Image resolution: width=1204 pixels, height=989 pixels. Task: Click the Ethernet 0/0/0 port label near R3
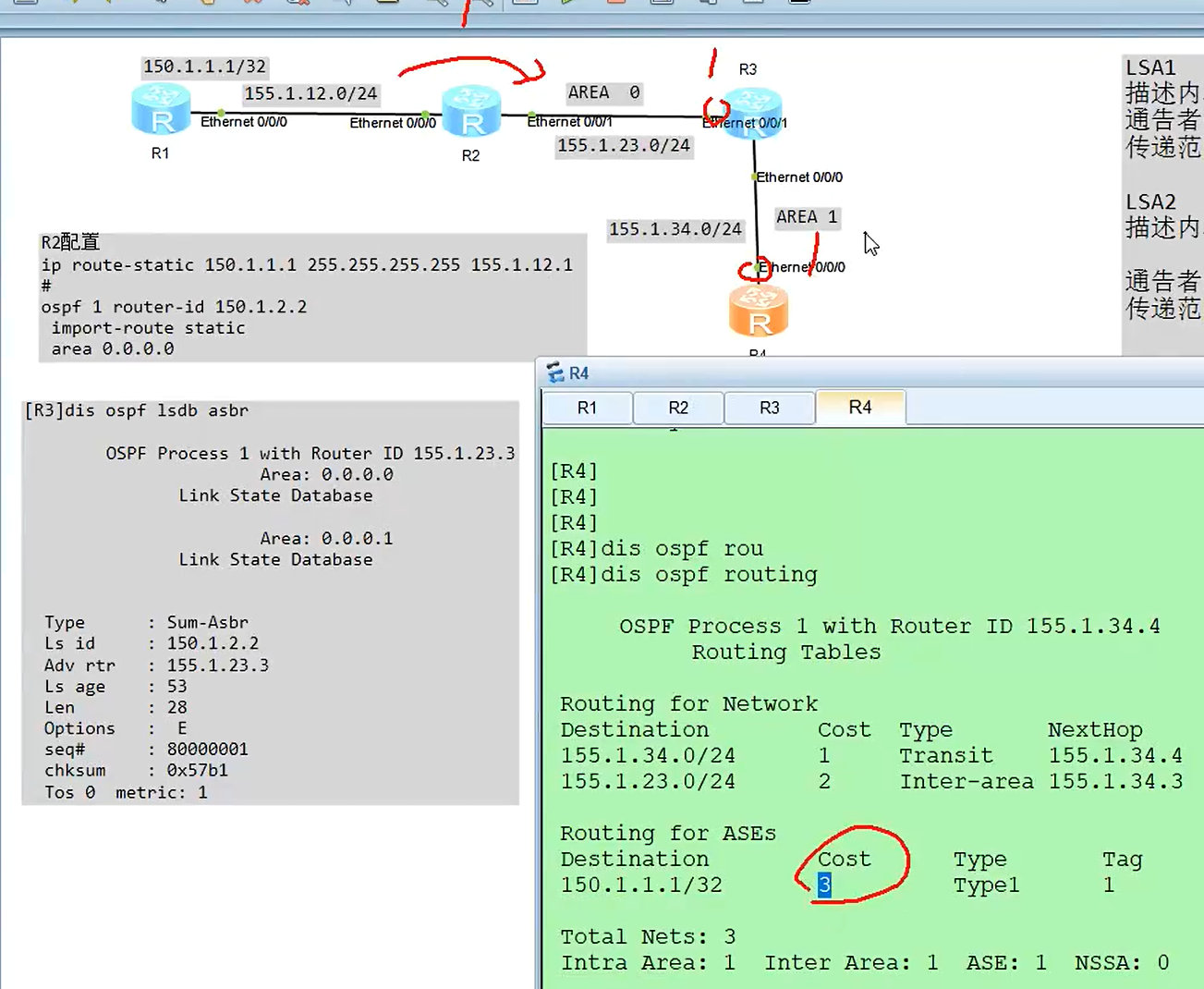pyautogui.click(x=800, y=177)
